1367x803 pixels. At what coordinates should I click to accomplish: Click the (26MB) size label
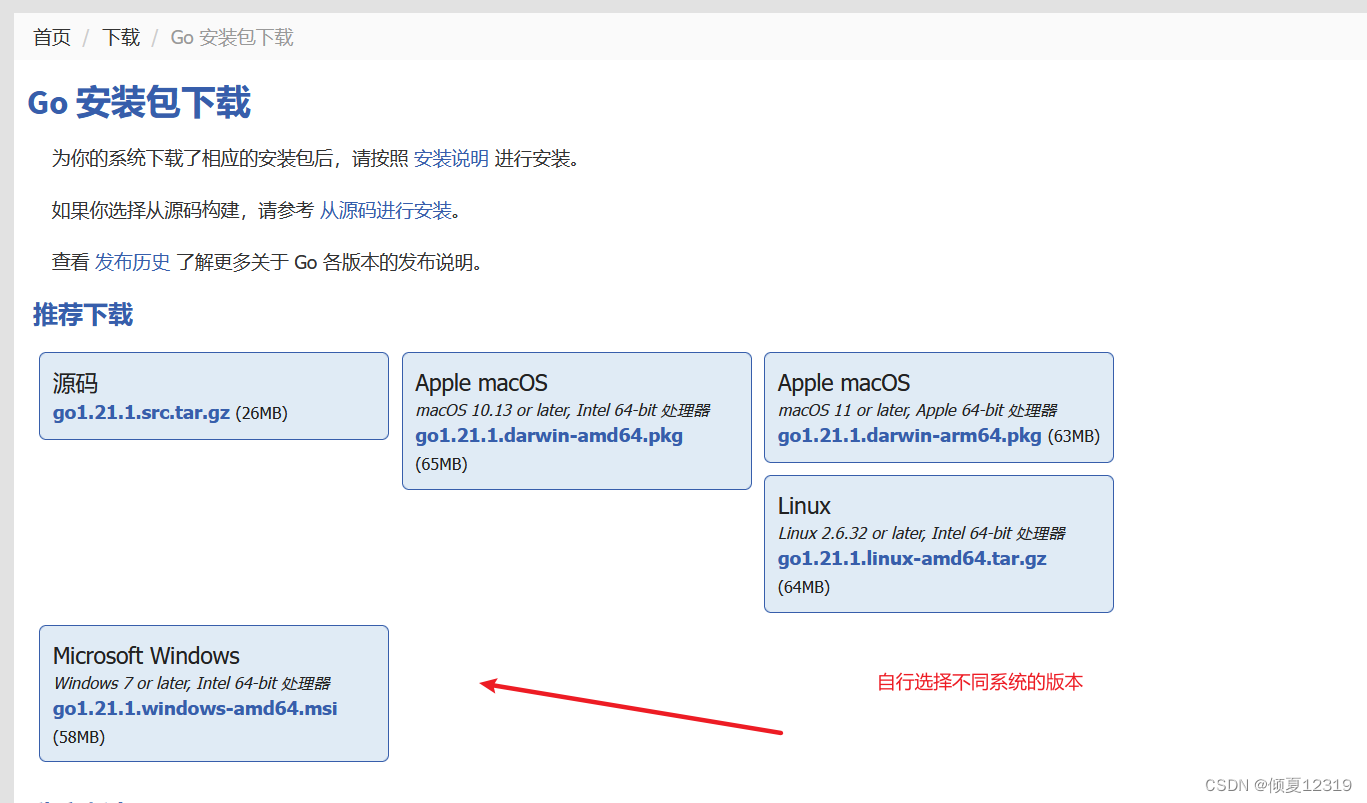click(261, 414)
